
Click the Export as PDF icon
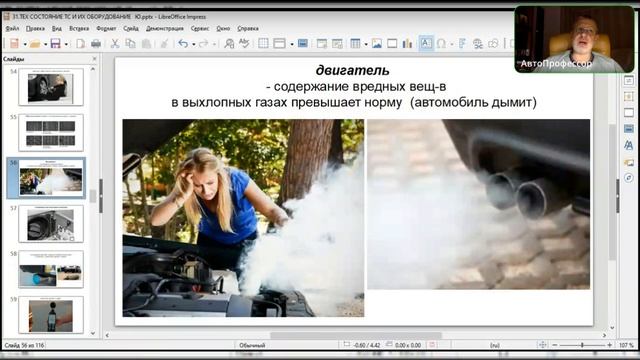pos(80,43)
